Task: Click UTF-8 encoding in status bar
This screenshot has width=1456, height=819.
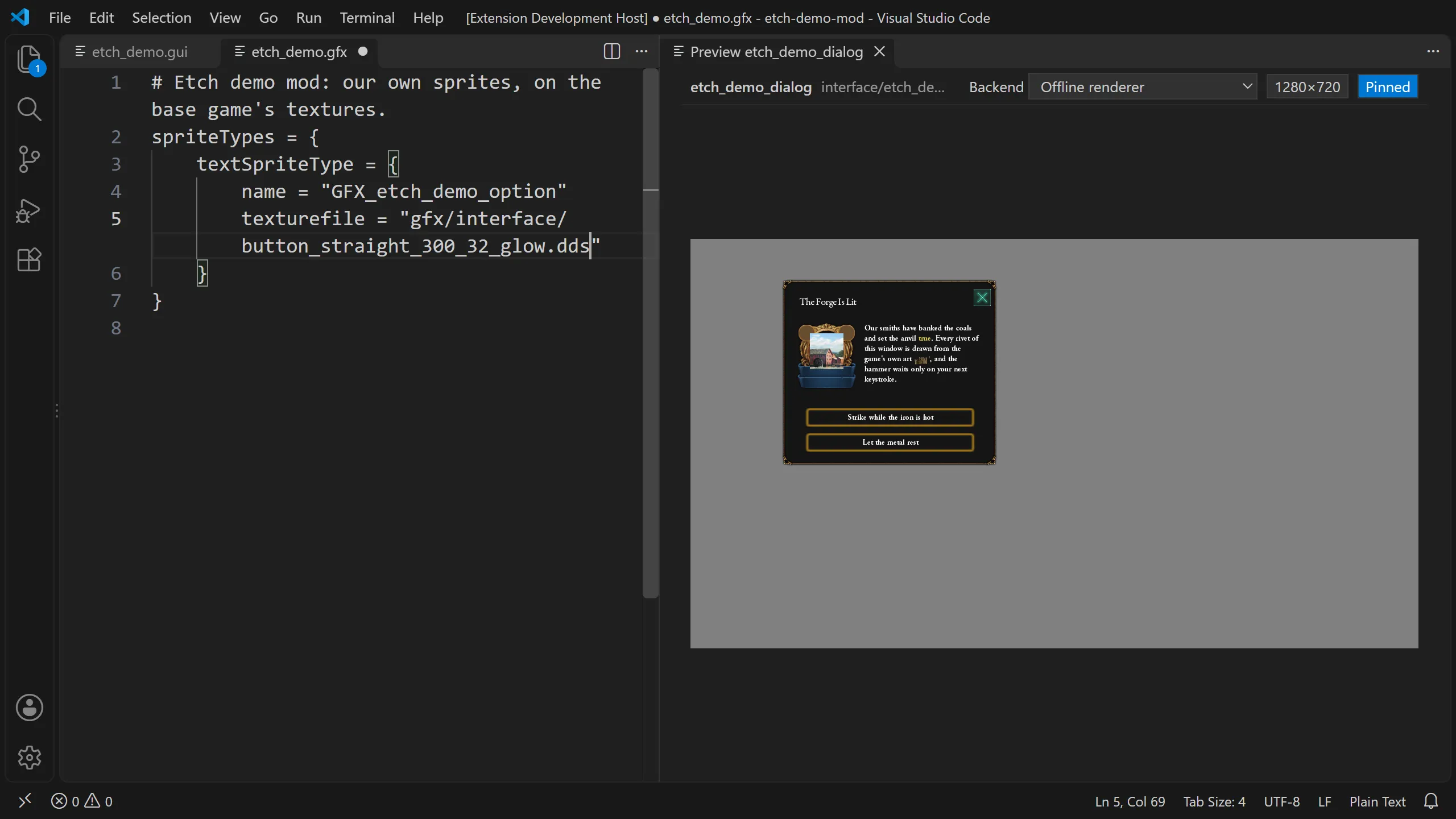Action: point(1282,801)
